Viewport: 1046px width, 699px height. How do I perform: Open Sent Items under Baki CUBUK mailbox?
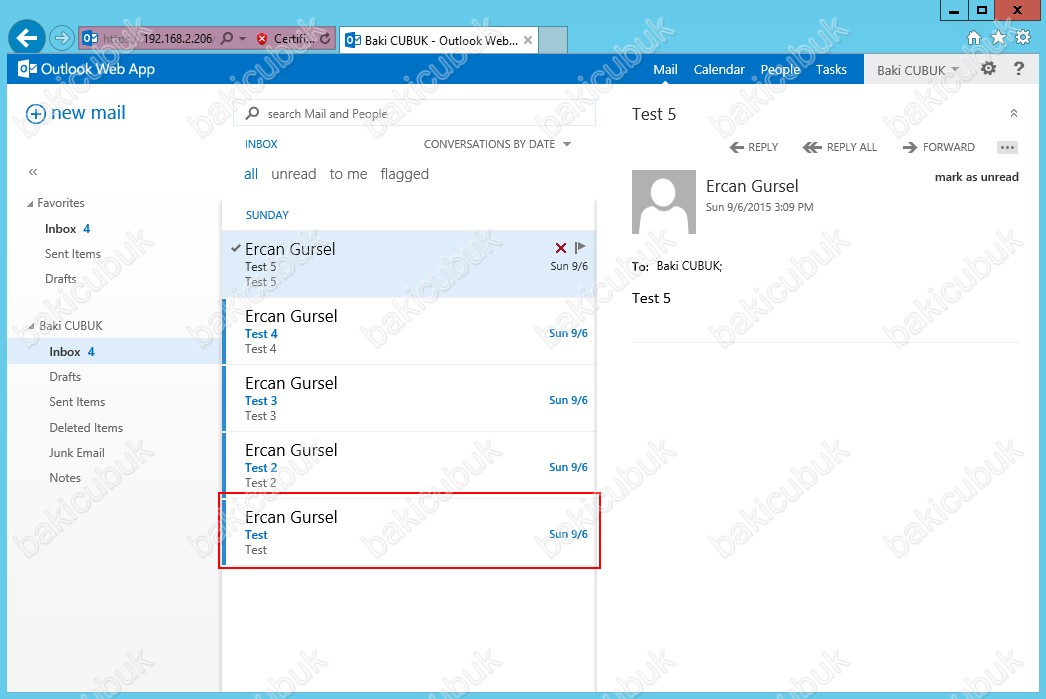pos(77,402)
